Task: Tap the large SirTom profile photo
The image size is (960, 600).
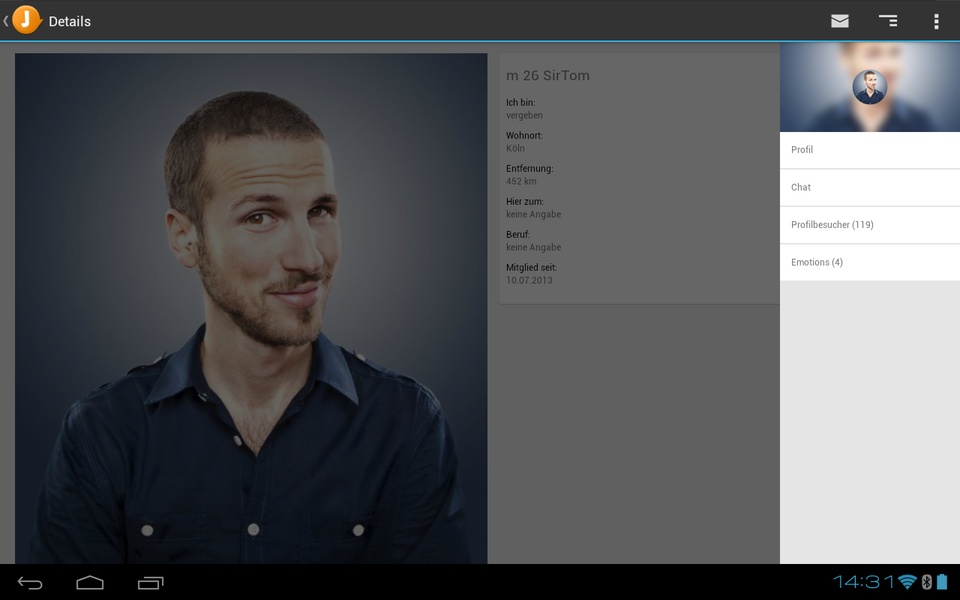Action: [x=251, y=308]
